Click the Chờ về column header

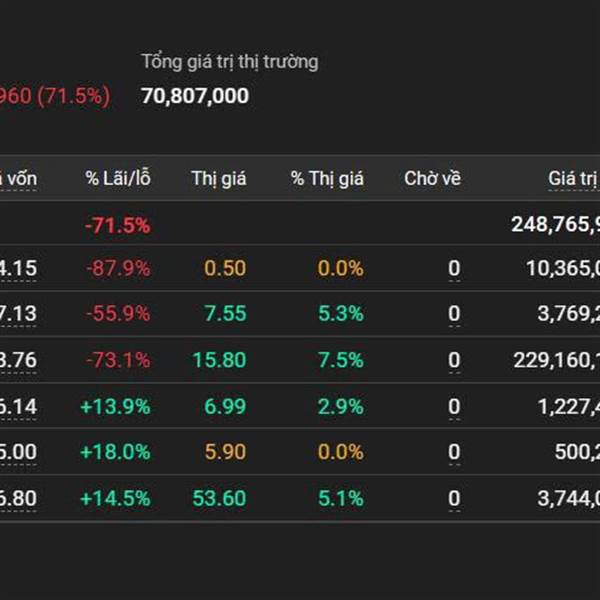pos(432,179)
